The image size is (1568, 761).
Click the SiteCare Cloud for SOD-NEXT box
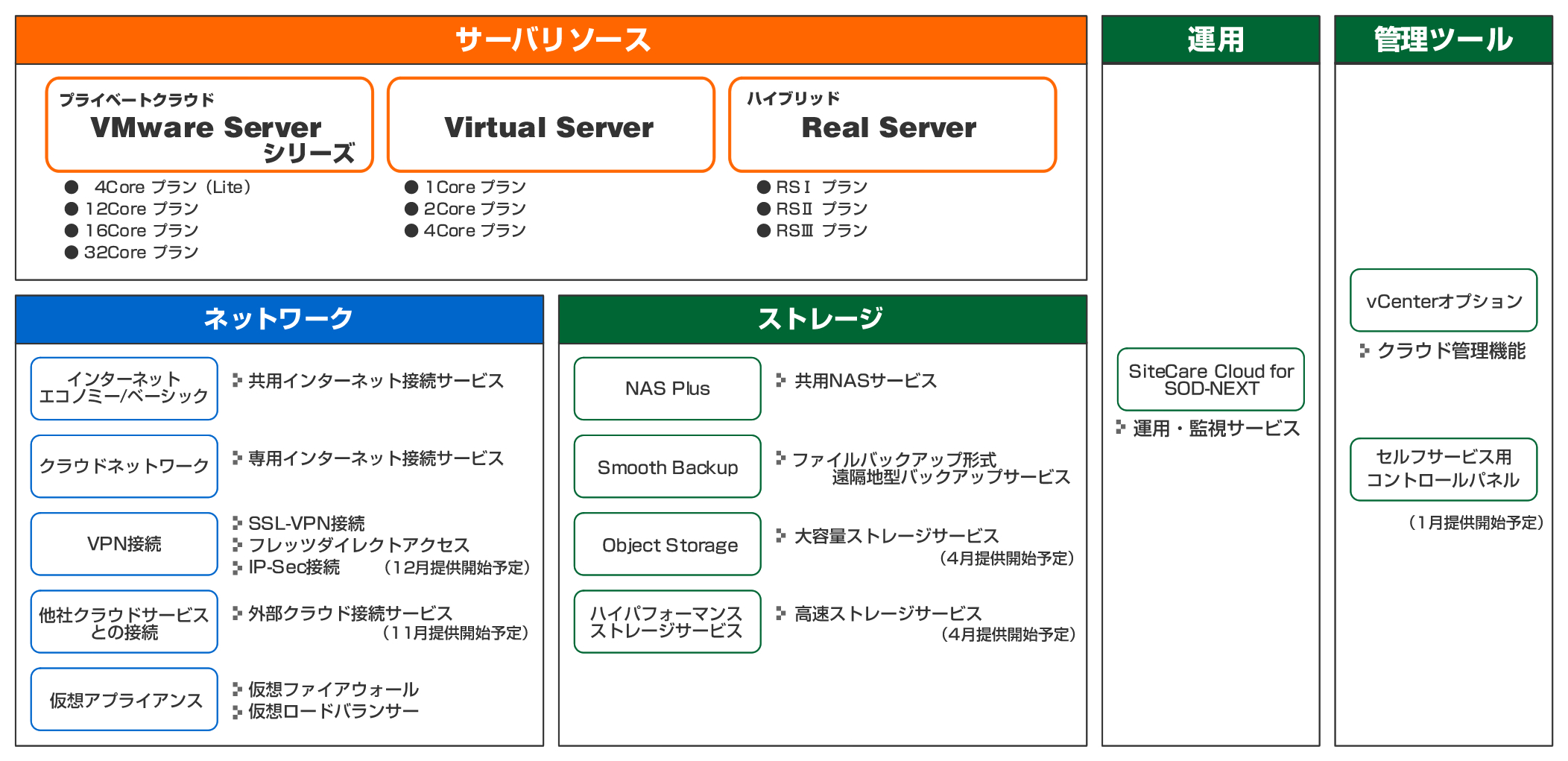point(1211,379)
